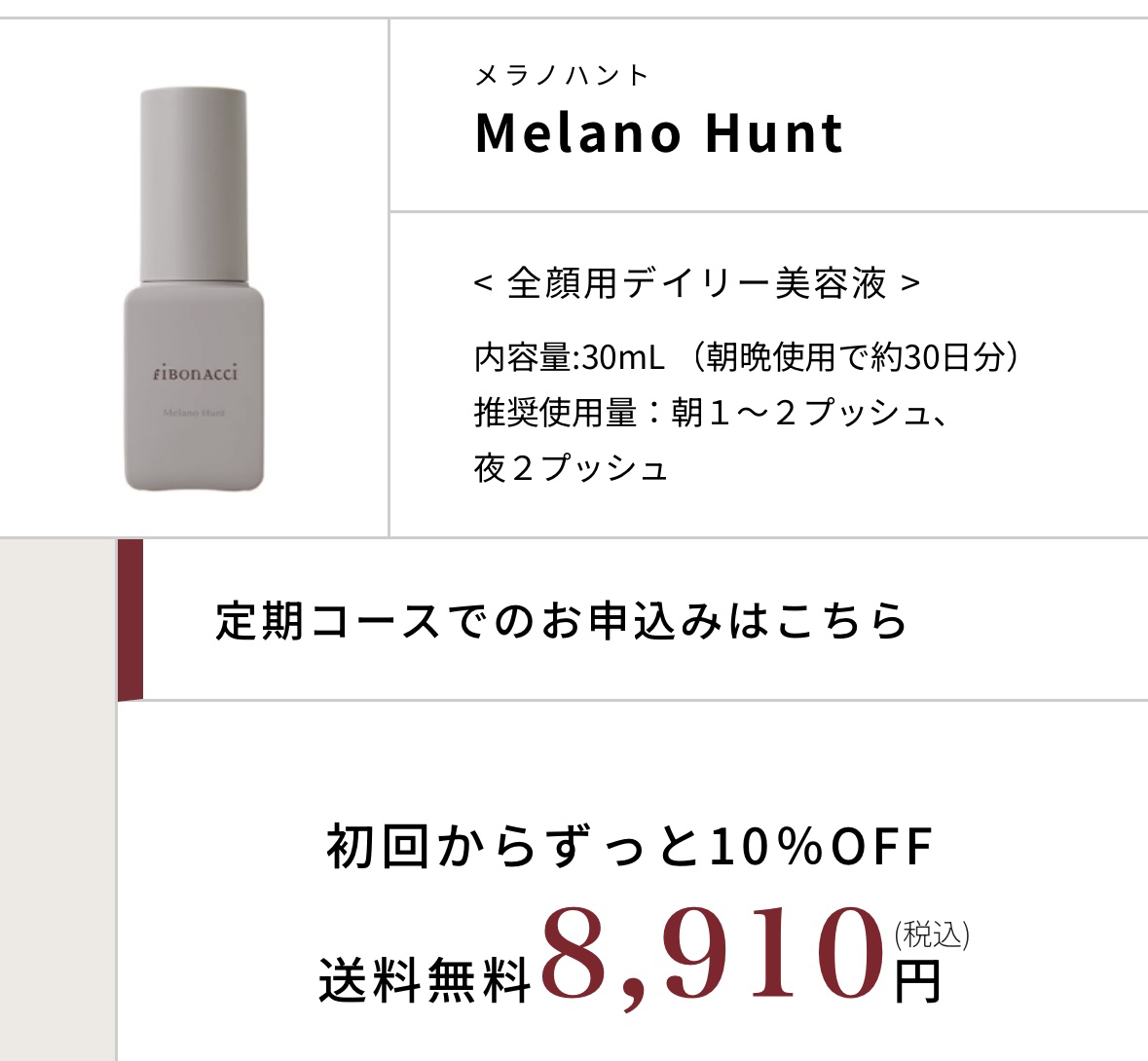Click the Melano Hunt label on bottle body
Image resolution: width=1148 pixels, height=1061 pixels.
(194, 413)
